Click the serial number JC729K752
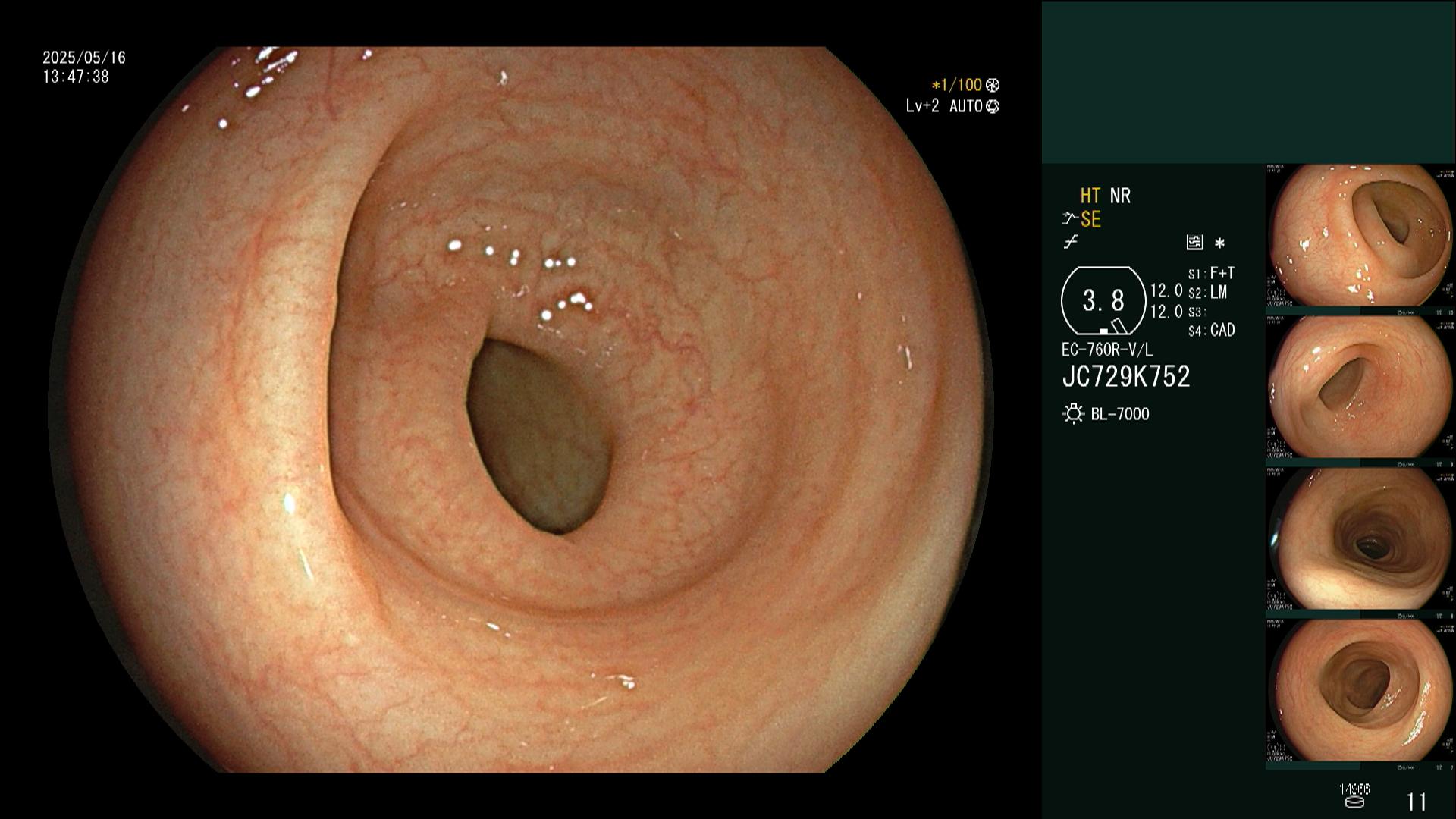 [1126, 377]
